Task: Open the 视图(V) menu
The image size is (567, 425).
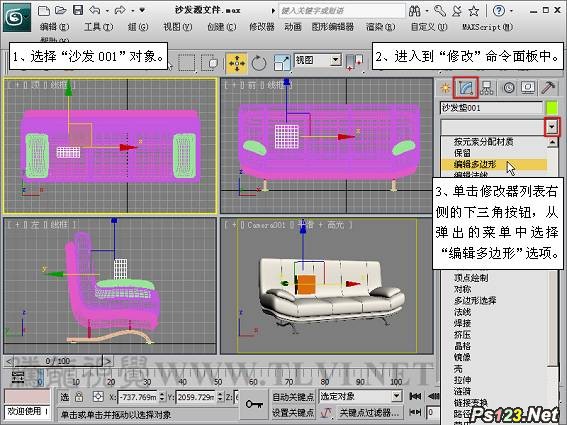Action: click(x=177, y=27)
